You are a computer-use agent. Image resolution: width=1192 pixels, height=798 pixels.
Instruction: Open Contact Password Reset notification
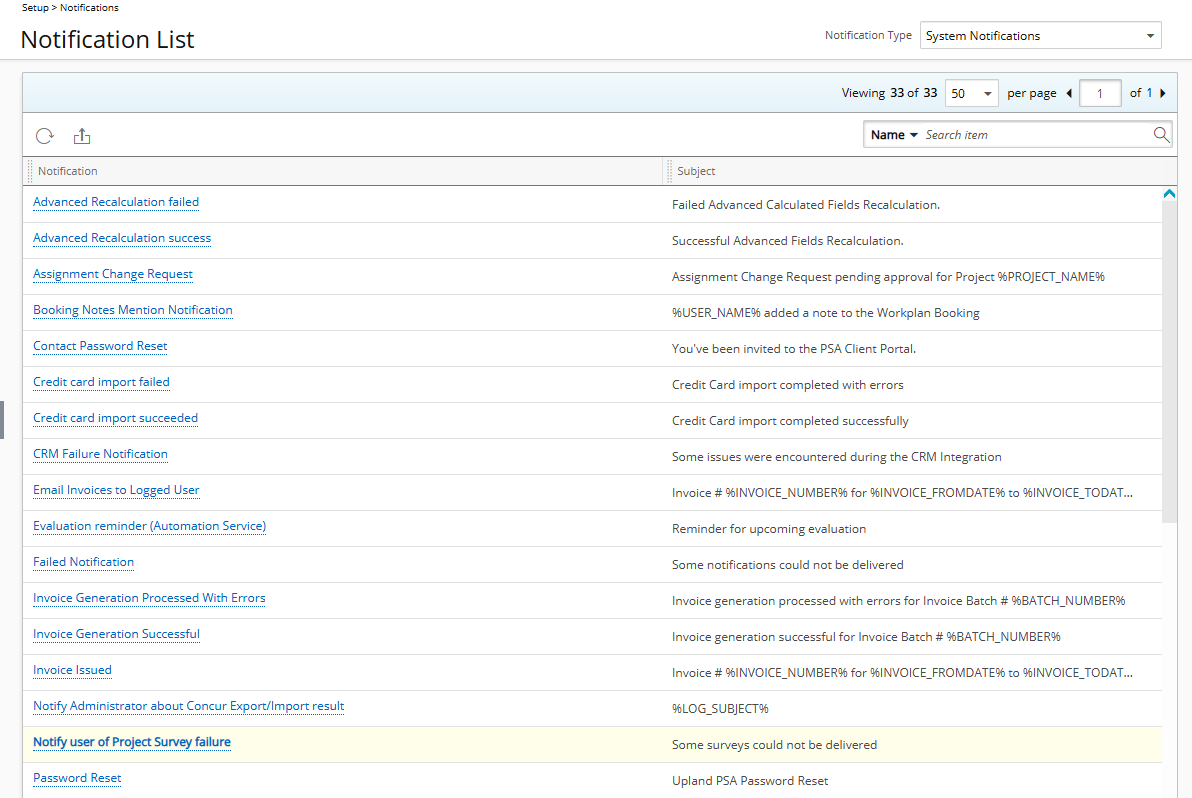pos(100,346)
